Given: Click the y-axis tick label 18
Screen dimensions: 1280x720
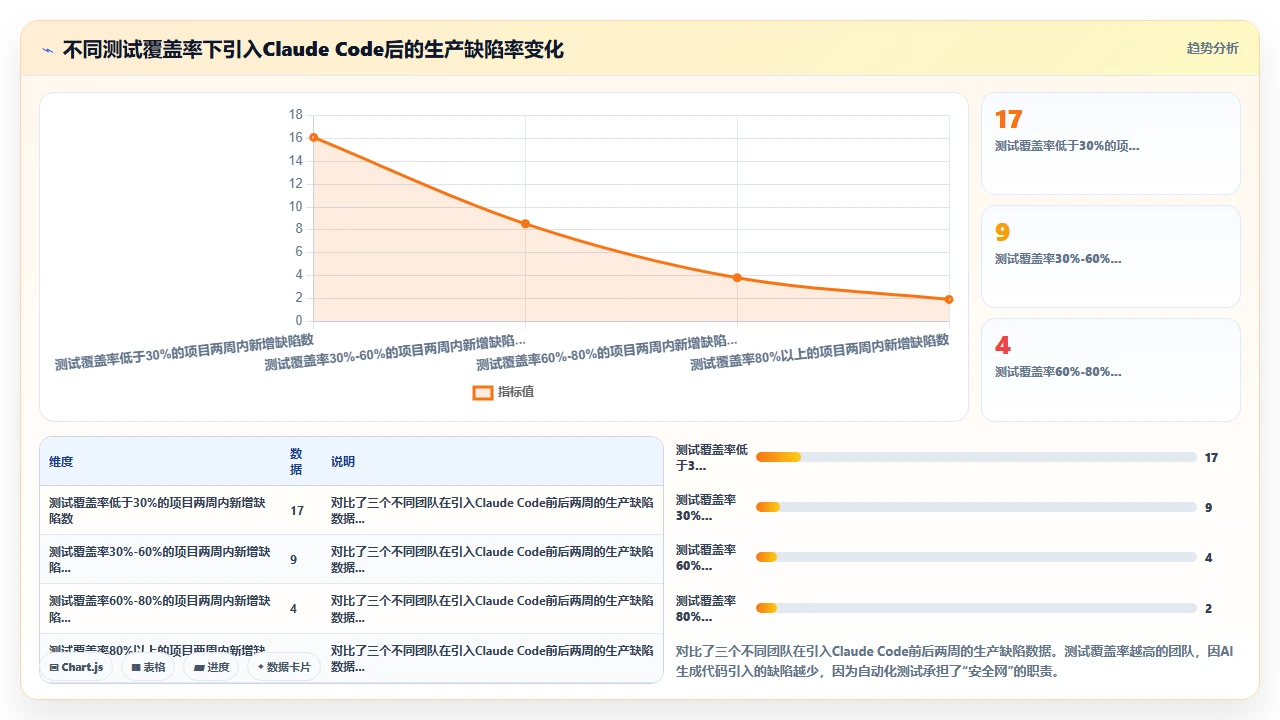Looking at the screenshot, I should [295, 115].
